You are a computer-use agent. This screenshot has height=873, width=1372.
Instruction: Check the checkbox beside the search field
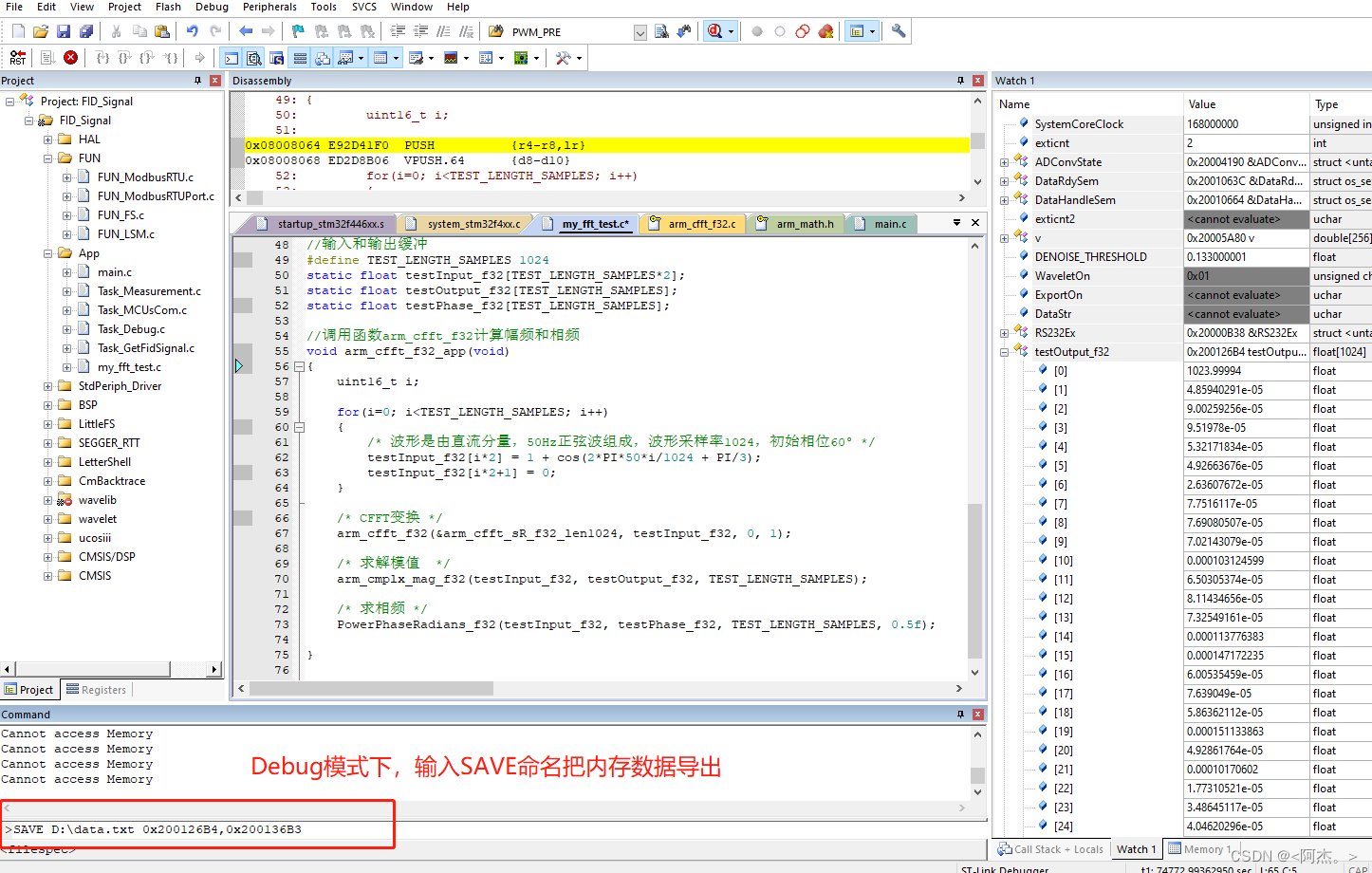point(641,30)
